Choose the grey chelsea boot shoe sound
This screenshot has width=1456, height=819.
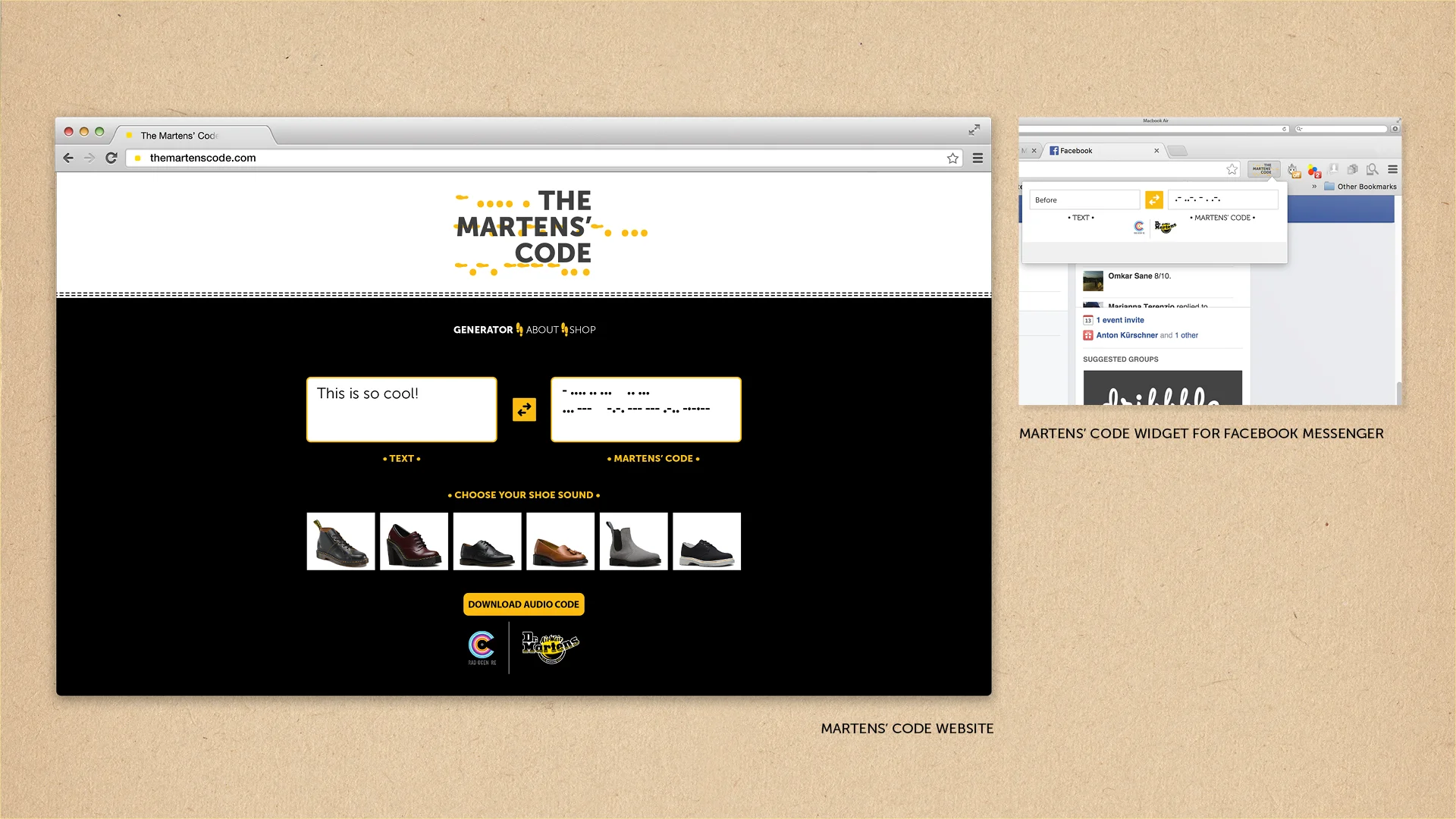click(x=634, y=541)
